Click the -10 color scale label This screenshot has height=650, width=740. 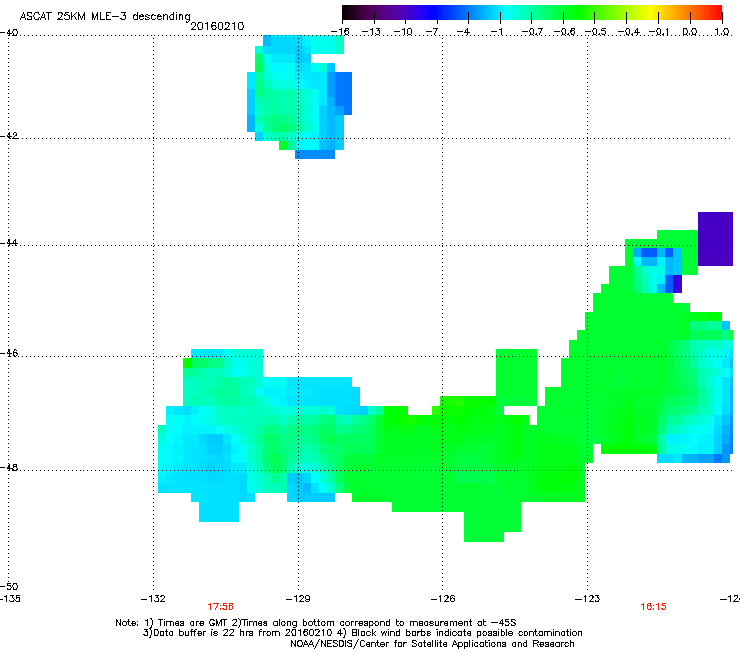(x=403, y=32)
